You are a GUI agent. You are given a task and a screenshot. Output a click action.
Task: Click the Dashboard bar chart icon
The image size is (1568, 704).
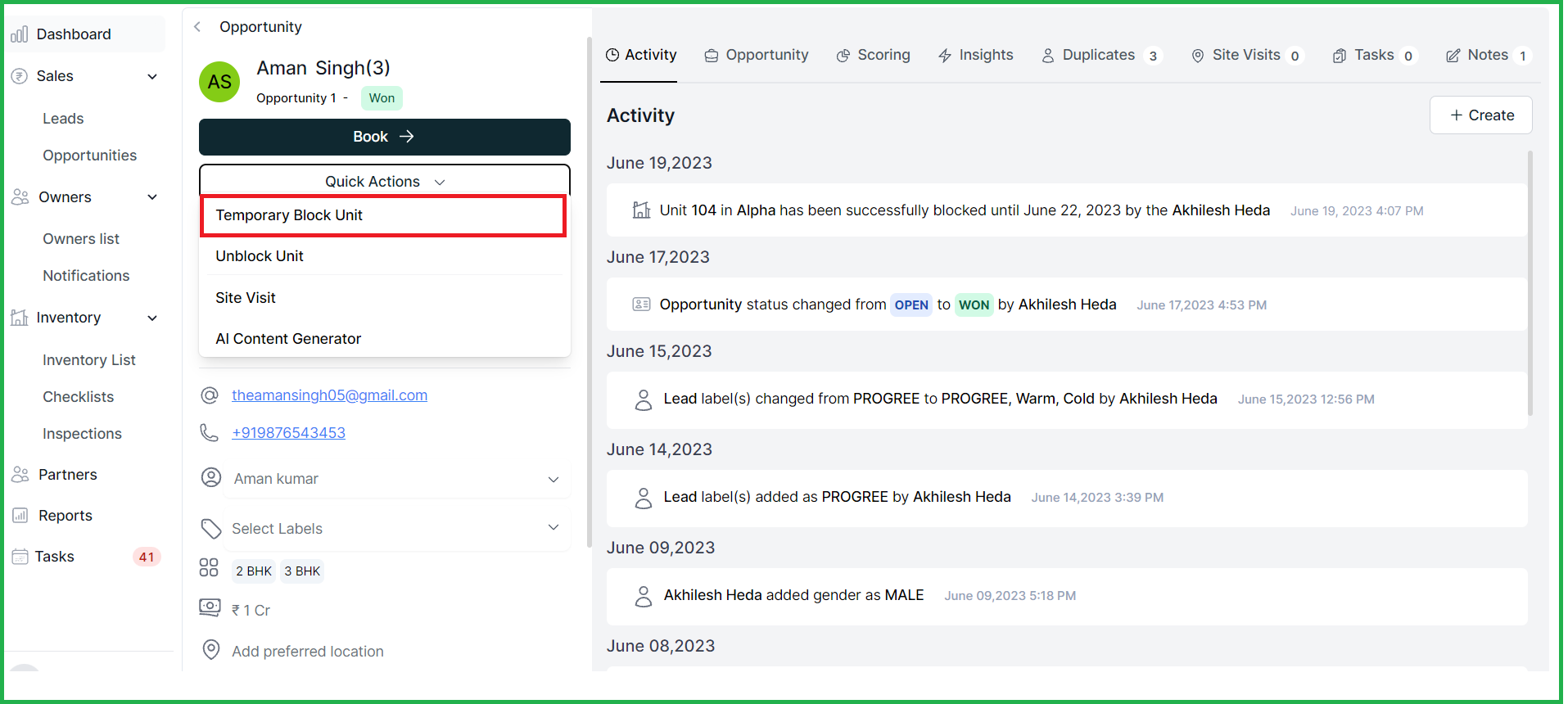click(x=20, y=34)
